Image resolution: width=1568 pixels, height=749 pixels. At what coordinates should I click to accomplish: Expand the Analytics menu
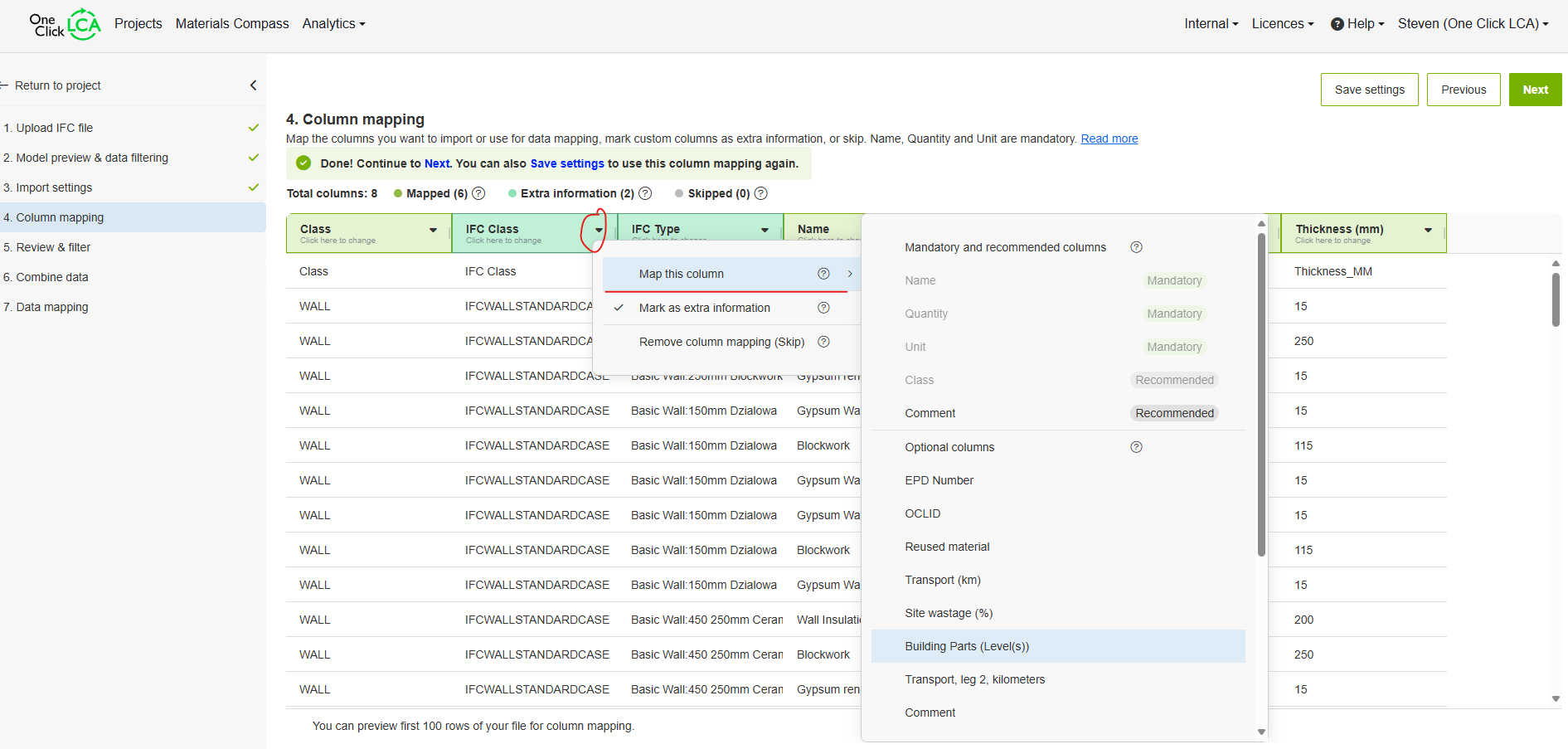click(x=333, y=24)
